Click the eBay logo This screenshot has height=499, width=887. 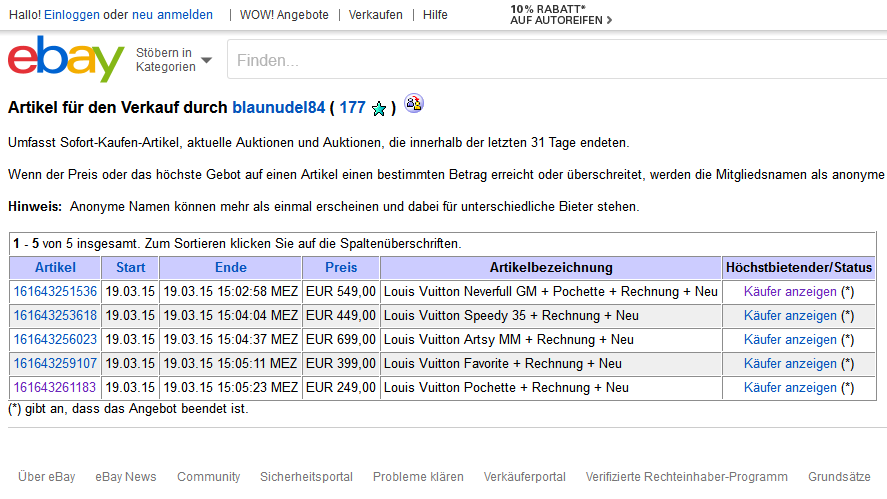pyautogui.click(x=66, y=58)
